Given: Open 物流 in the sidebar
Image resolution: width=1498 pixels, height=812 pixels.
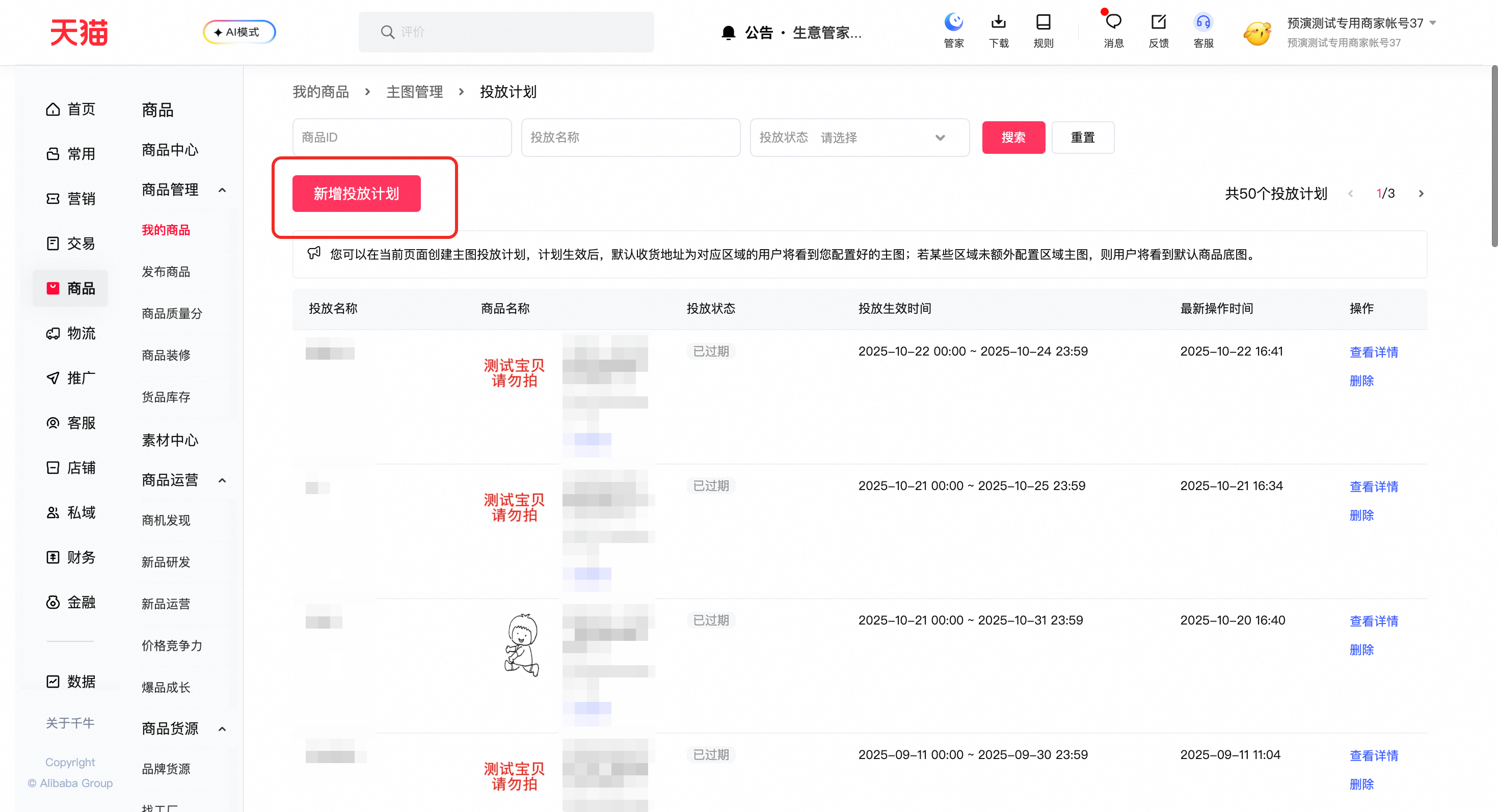Looking at the screenshot, I should click(70, 333).
